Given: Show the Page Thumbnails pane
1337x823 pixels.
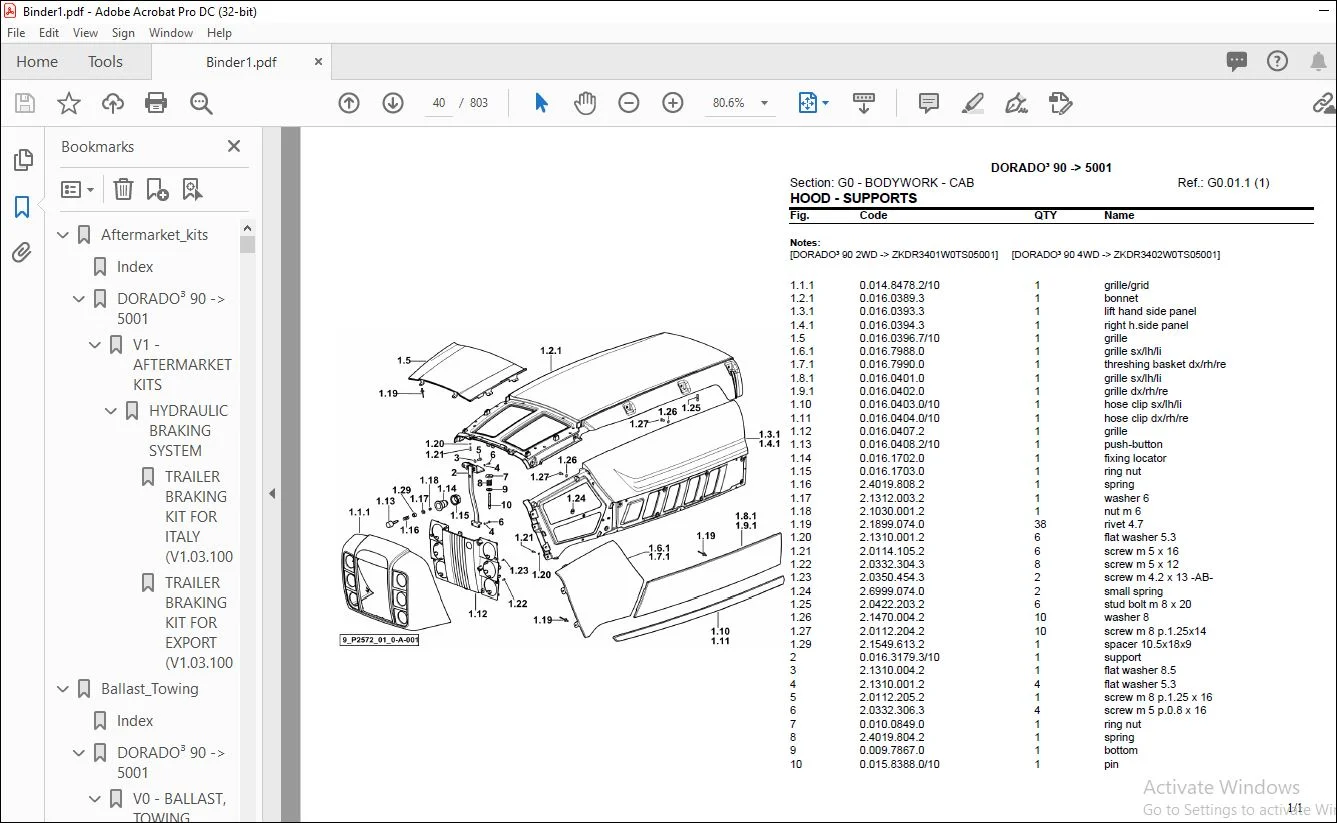Looking at the screenshot, I should point(22,160).
